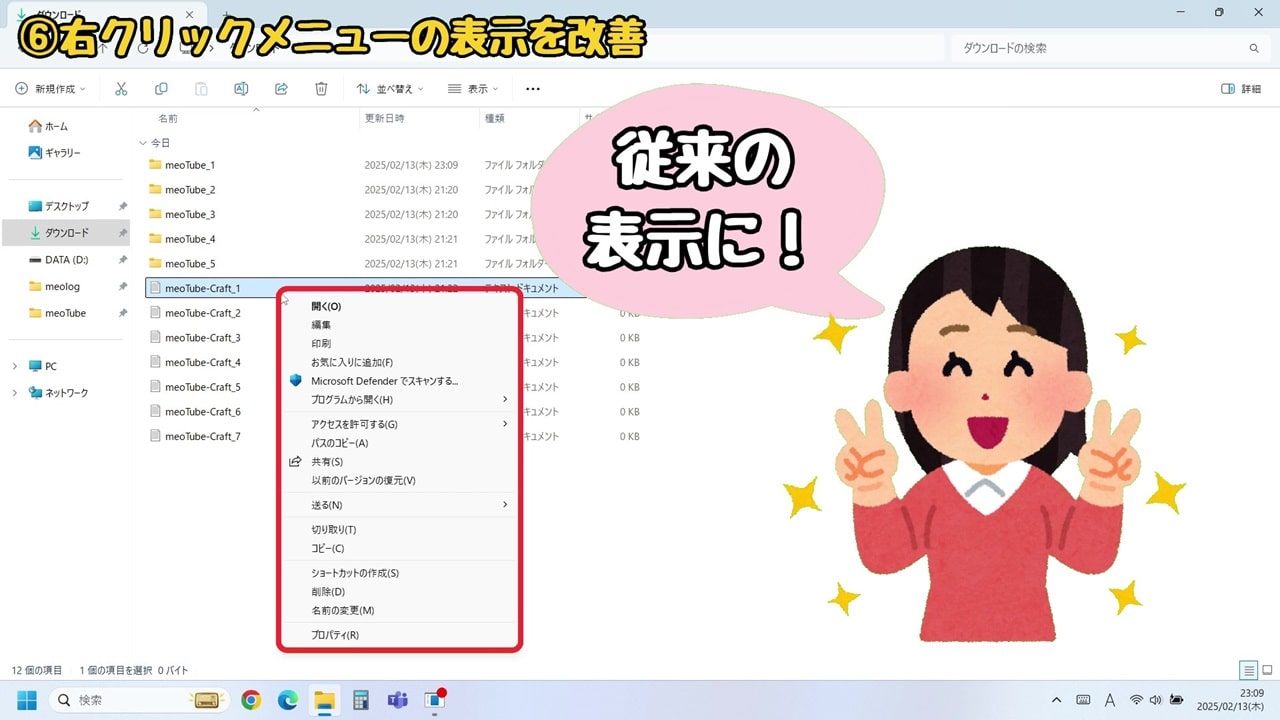1280x720 pixels.
Task: Click the search magnifier icon in search box
Action: [1254, 48]
